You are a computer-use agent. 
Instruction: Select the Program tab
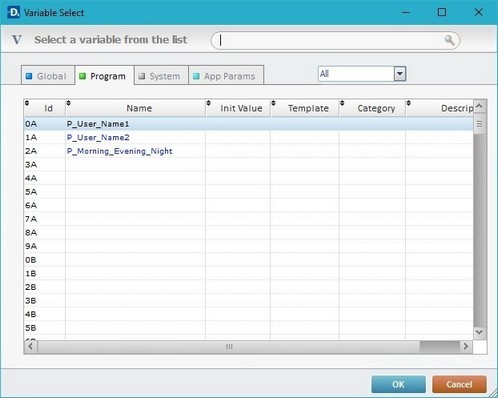(105, 76)
